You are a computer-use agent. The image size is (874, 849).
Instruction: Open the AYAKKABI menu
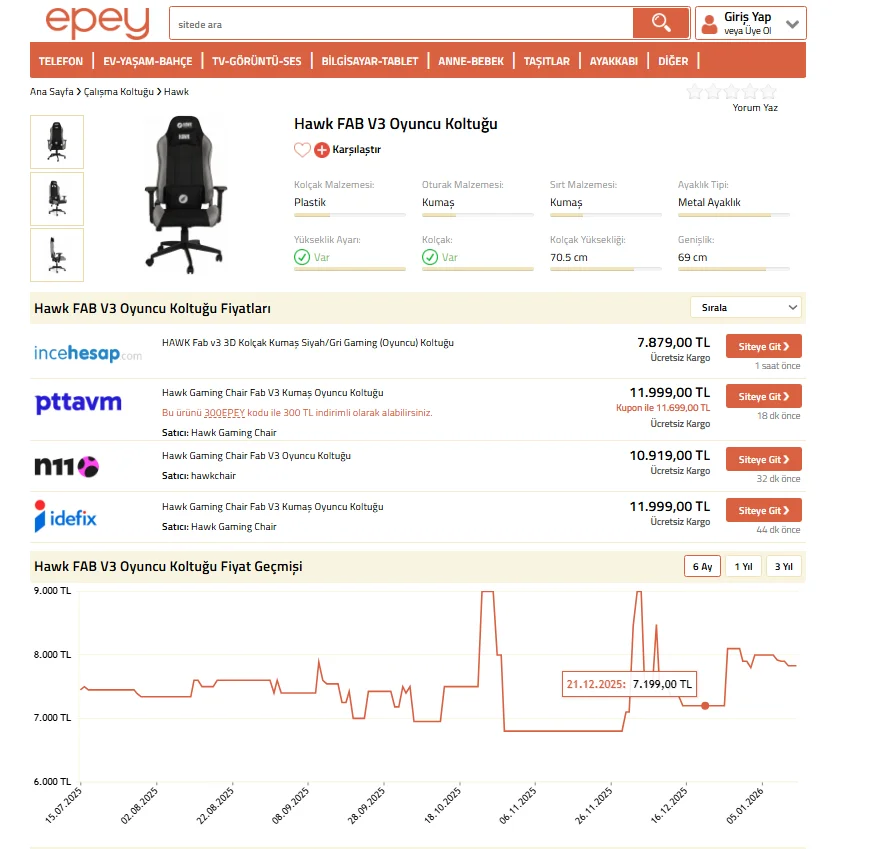pyautogui.click(x=614, y=61)
